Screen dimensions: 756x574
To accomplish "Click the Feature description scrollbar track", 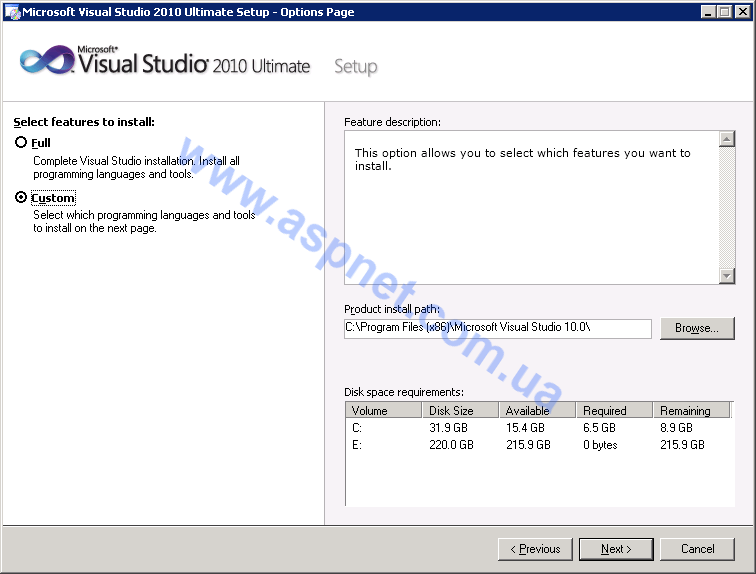I will [x=727, y=208].
